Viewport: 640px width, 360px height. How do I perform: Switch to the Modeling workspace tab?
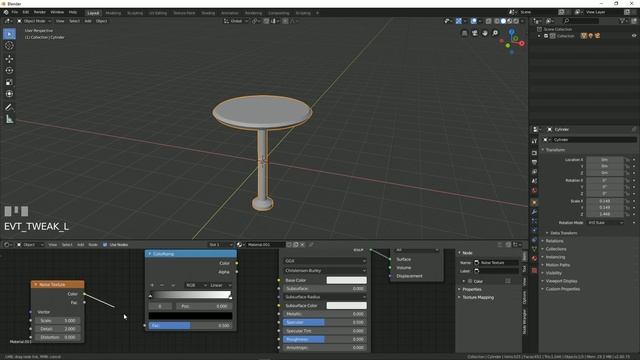coord(113,13)
